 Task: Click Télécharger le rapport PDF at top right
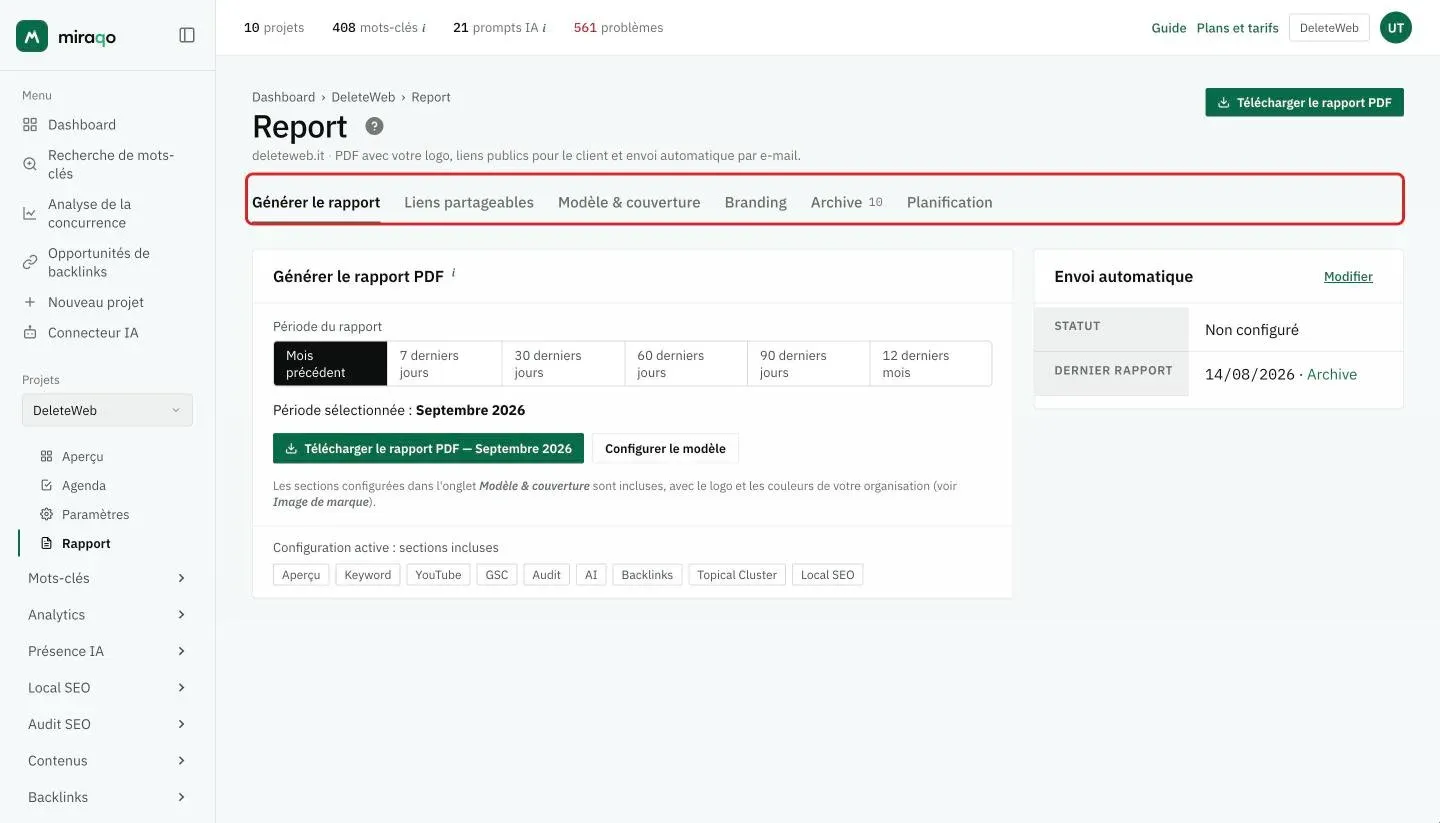pos(1305,102)
